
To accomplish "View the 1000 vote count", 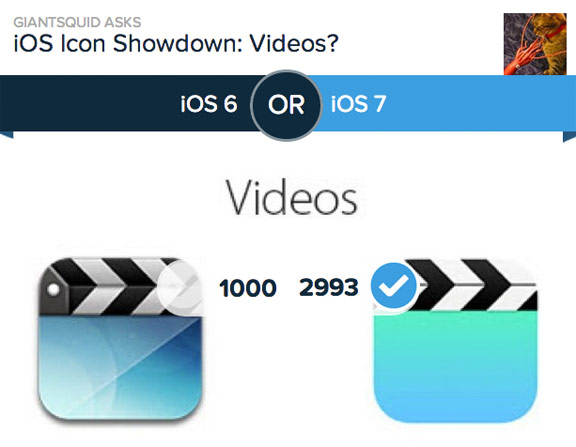I will (248, 288).
